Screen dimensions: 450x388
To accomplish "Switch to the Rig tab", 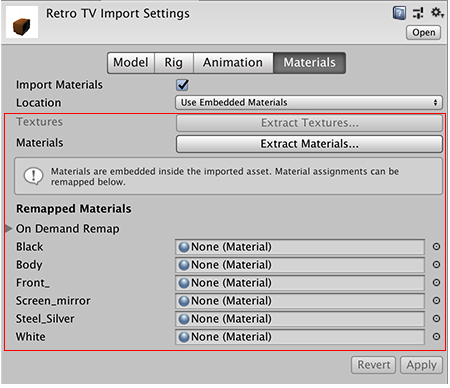I will pyautogui.click(x=174, y=62).
